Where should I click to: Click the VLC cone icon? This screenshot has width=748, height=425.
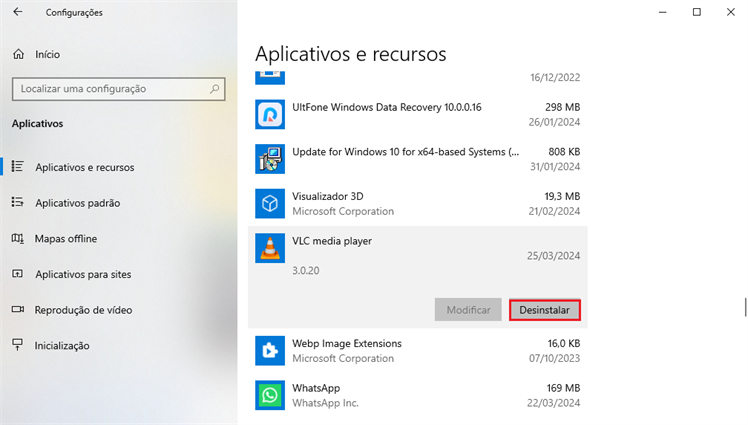click(x=270, y=248)
